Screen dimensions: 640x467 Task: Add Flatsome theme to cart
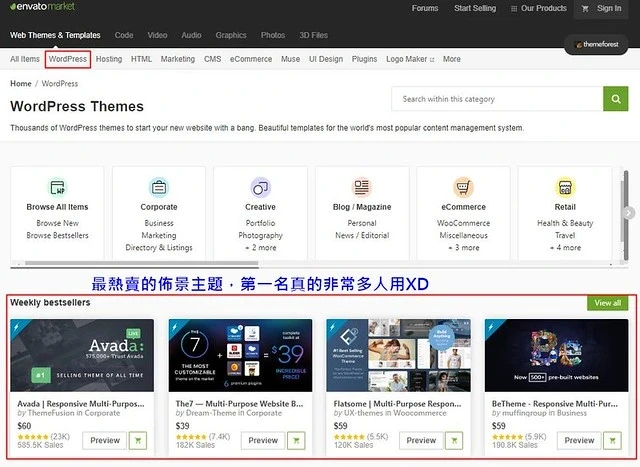(454, 440)
